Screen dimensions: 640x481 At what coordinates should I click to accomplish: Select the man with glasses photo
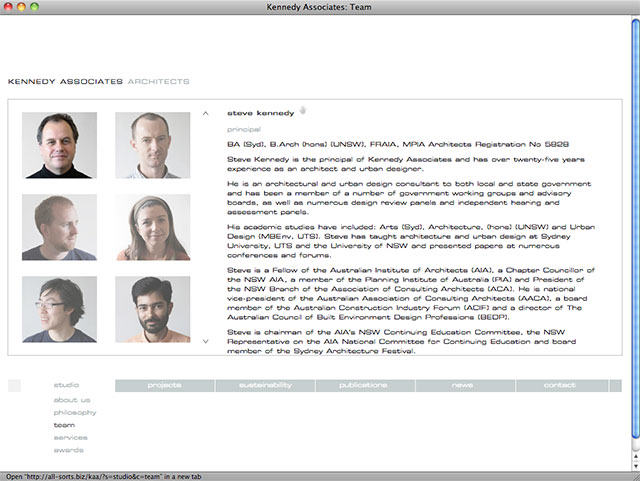(x=60, y=310)
